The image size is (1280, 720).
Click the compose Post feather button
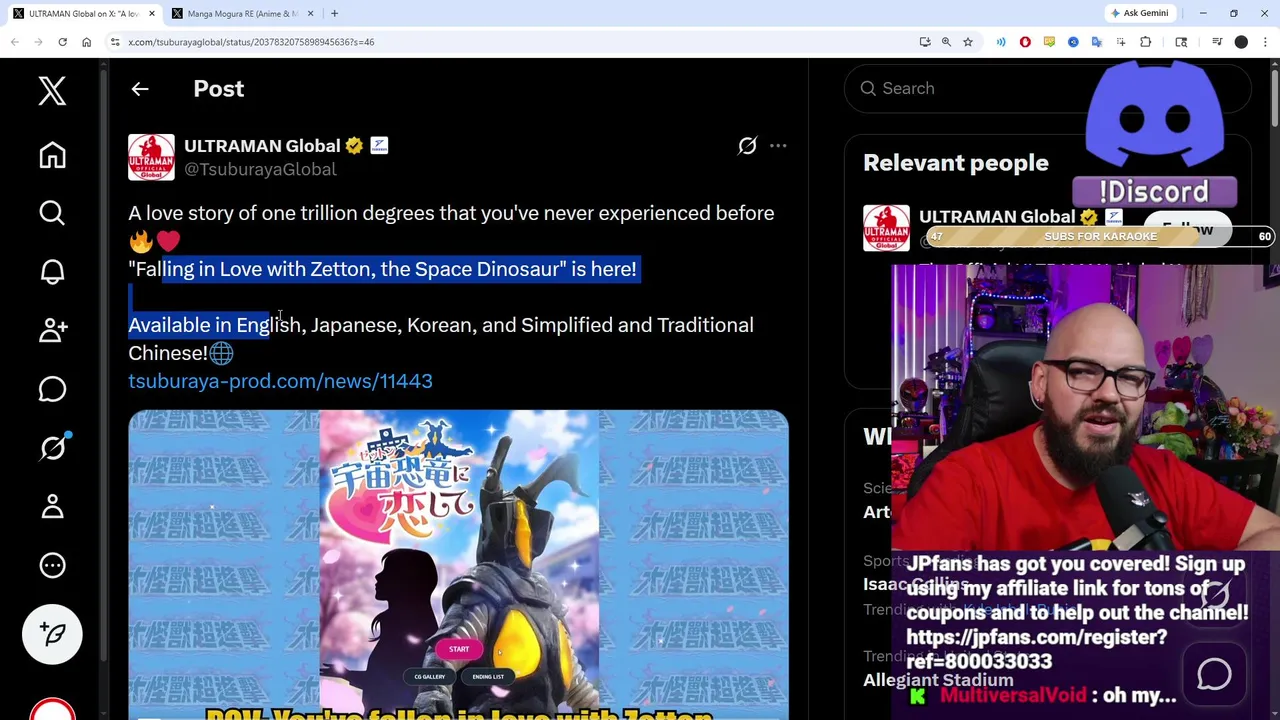click(52, 634)
